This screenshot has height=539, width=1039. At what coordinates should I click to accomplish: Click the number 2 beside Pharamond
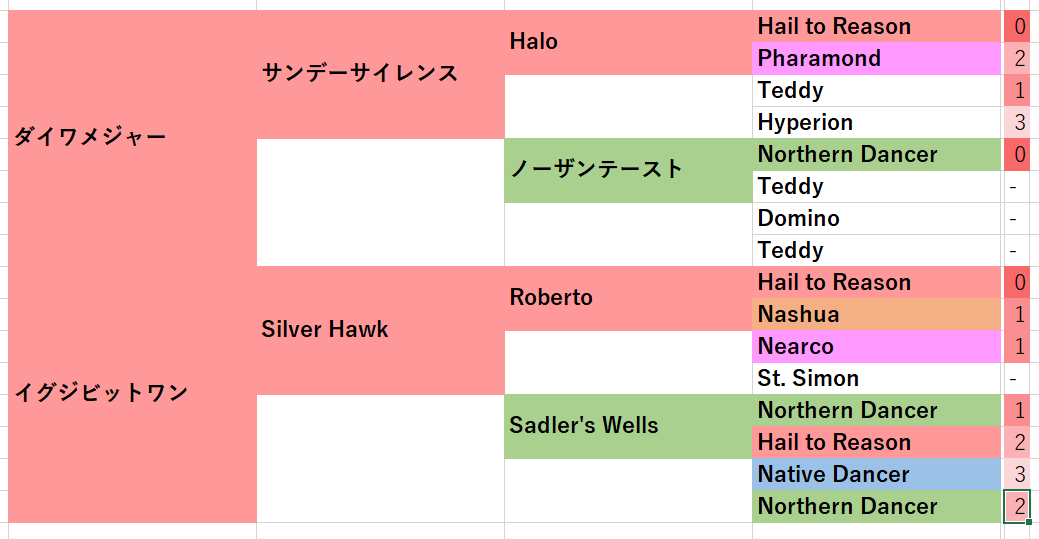click(1016, 58)
